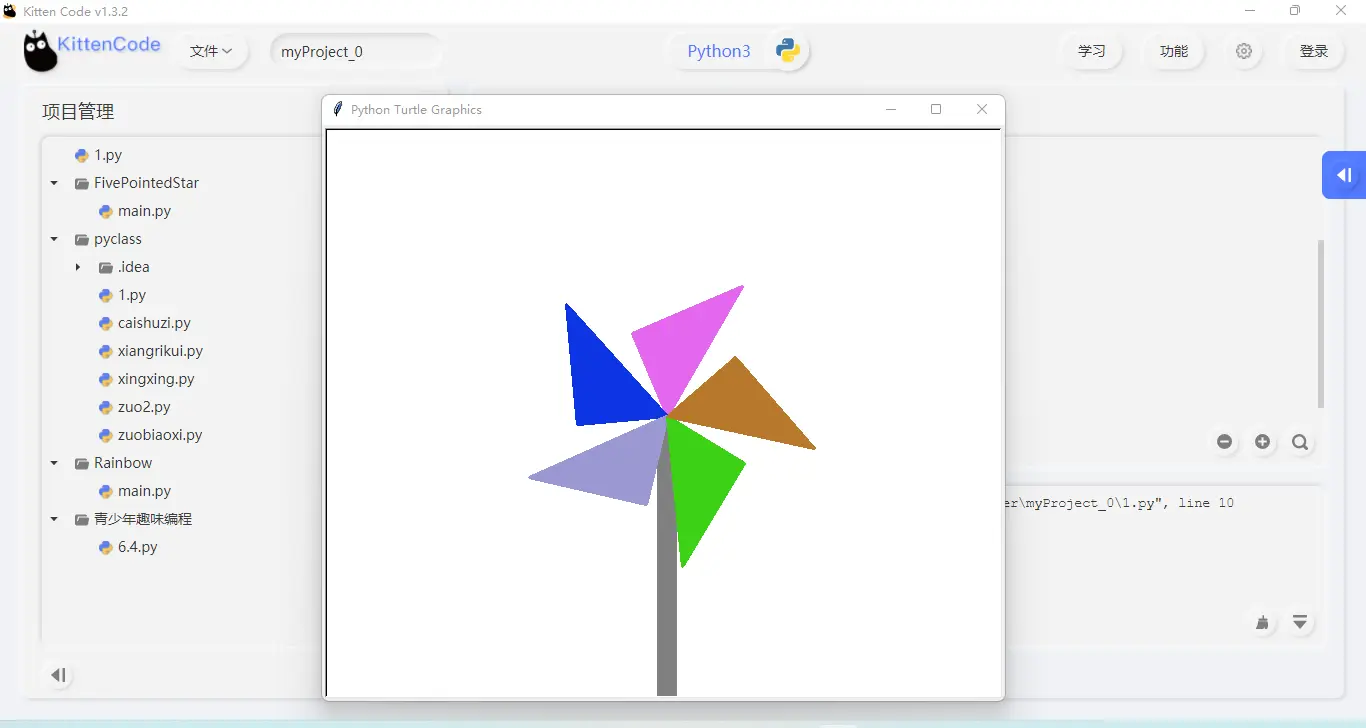Open the 功能 menu
Viewport: 1366px width, 728px height.
(1173, 51)
